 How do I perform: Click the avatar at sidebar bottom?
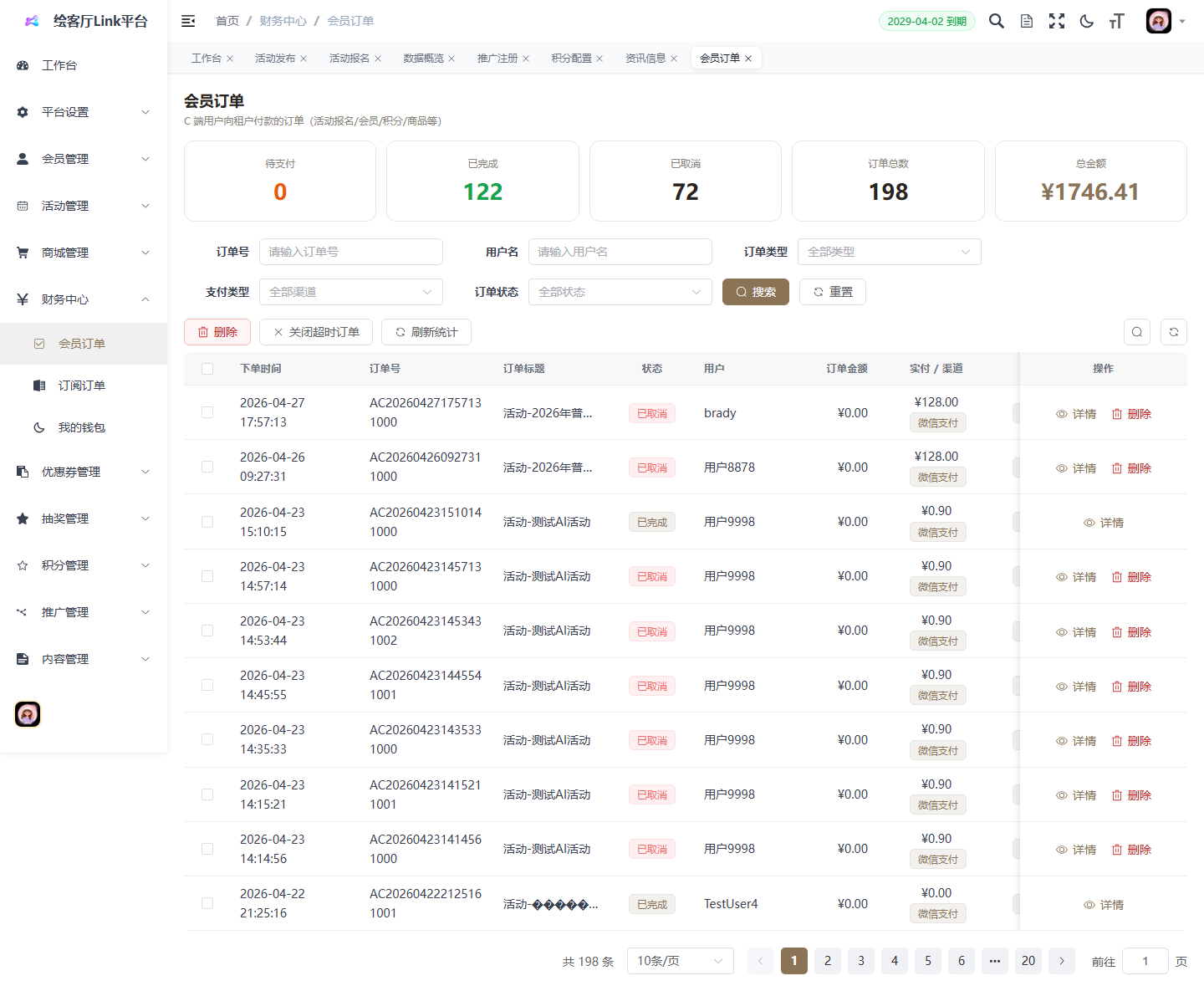[28, 714]
